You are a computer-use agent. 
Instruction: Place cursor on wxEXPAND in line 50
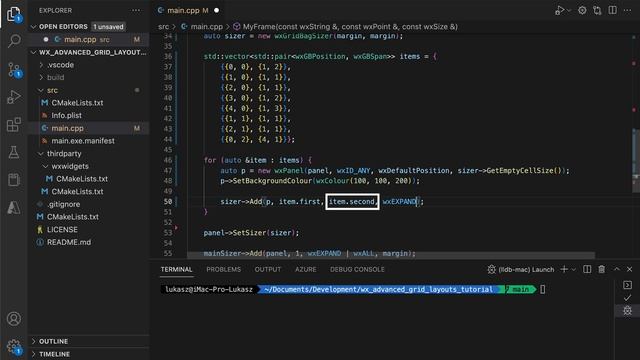[399, 201]
